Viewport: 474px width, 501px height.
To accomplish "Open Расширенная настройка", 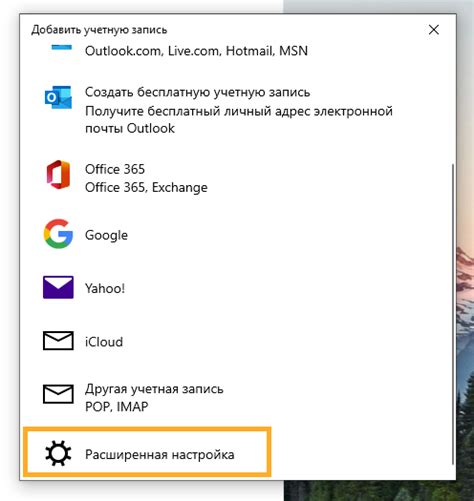I will point(147,452).
